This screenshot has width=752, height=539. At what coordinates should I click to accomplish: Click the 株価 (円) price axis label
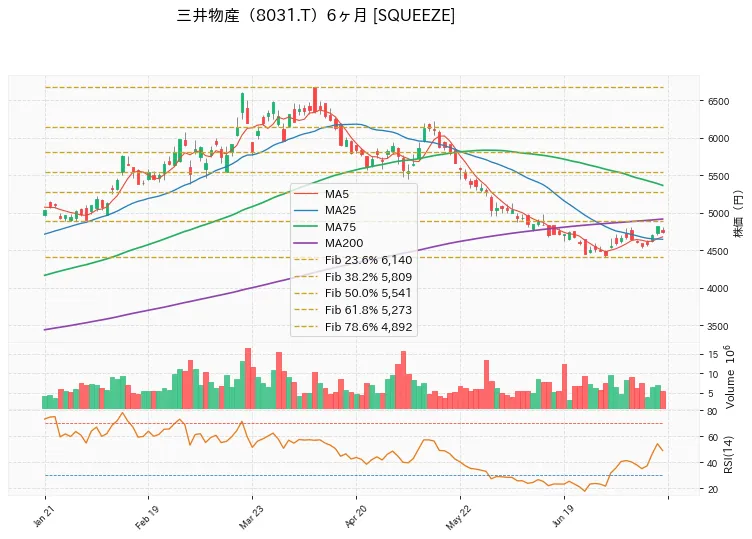pos(738,213)
